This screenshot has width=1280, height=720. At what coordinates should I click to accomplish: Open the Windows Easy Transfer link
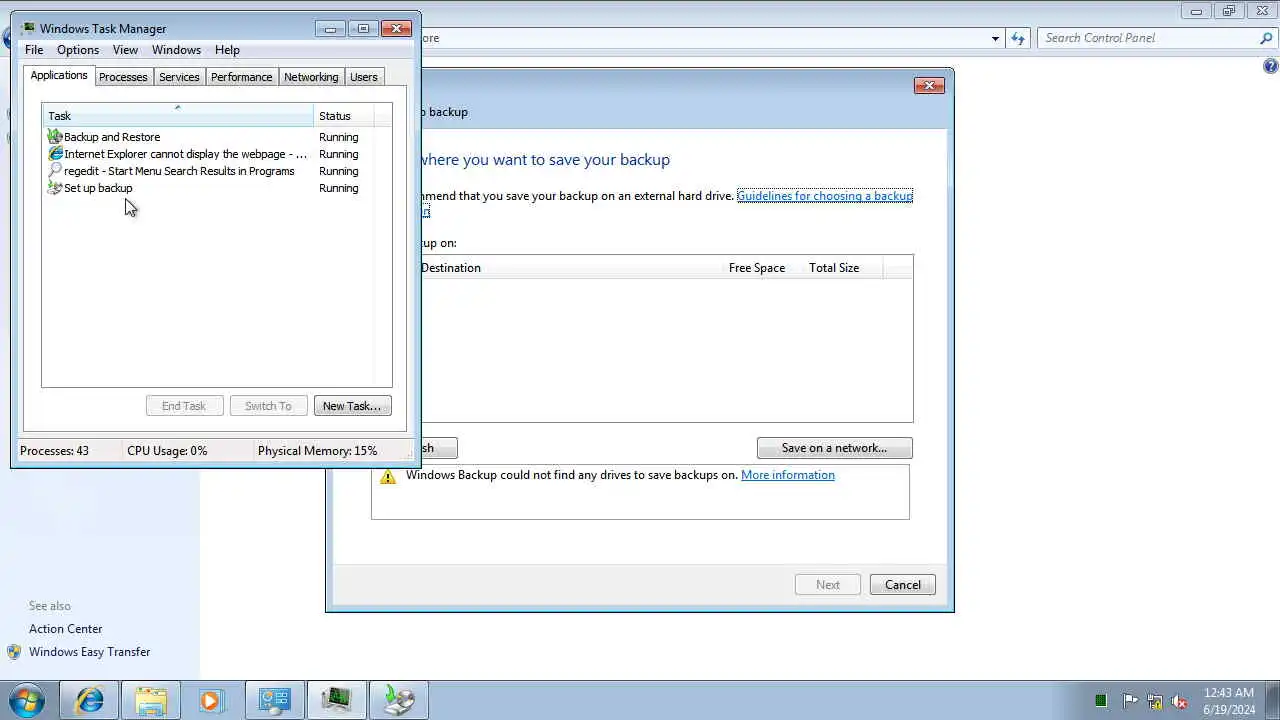(x=89, y=652)
